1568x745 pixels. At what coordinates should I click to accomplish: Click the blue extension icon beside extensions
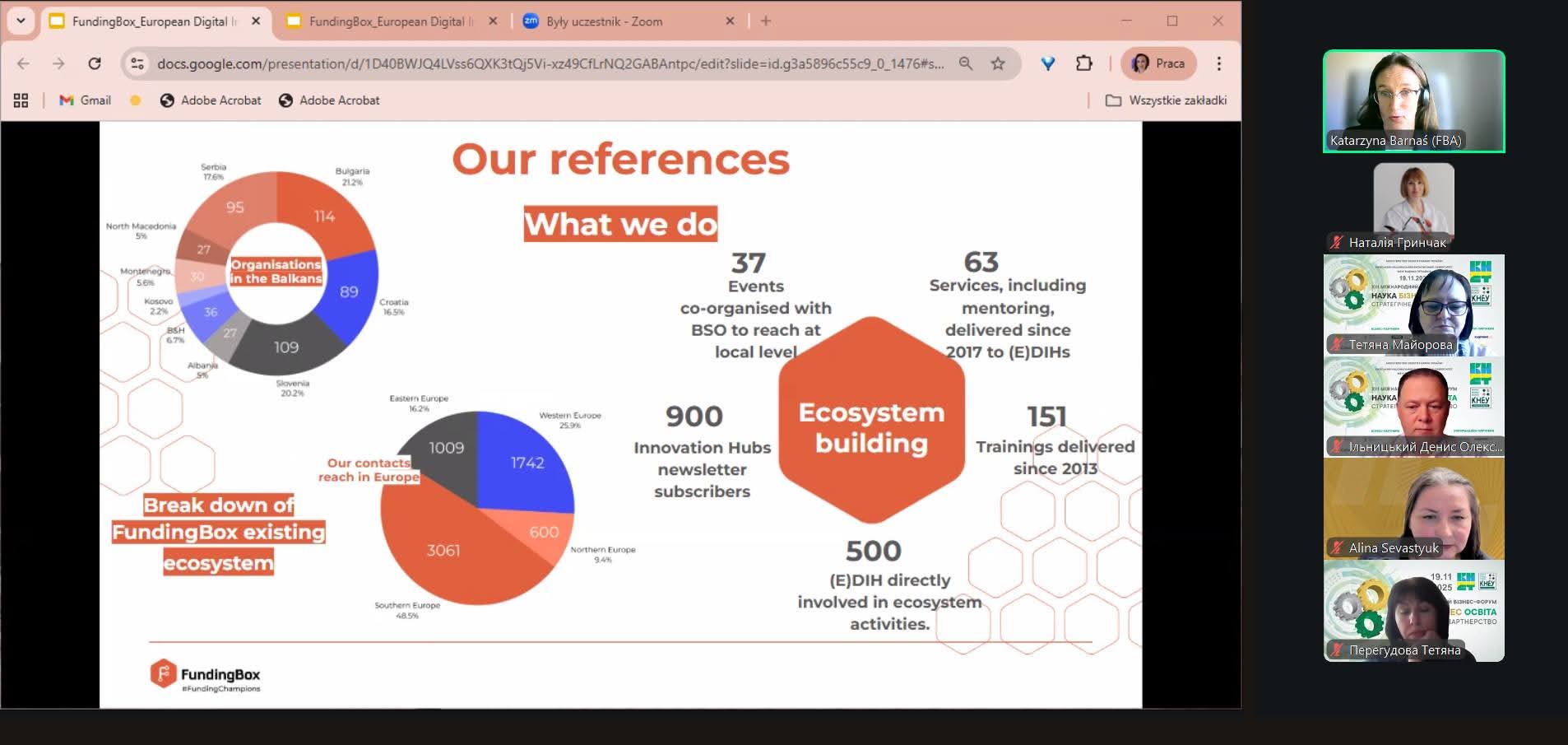click(x=1047, y=63)
